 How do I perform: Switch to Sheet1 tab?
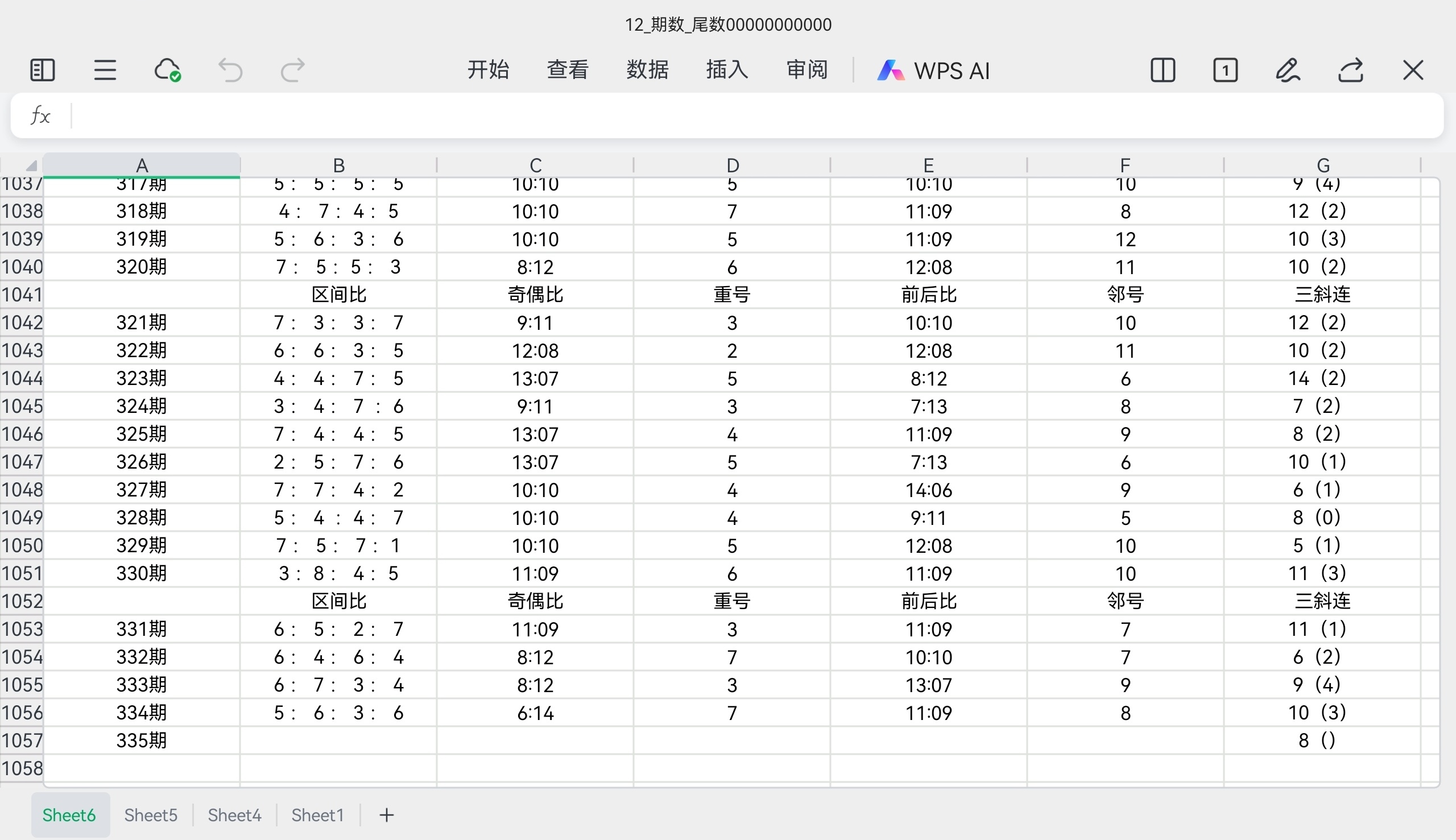pyautogui.click(x=317, y=814)
